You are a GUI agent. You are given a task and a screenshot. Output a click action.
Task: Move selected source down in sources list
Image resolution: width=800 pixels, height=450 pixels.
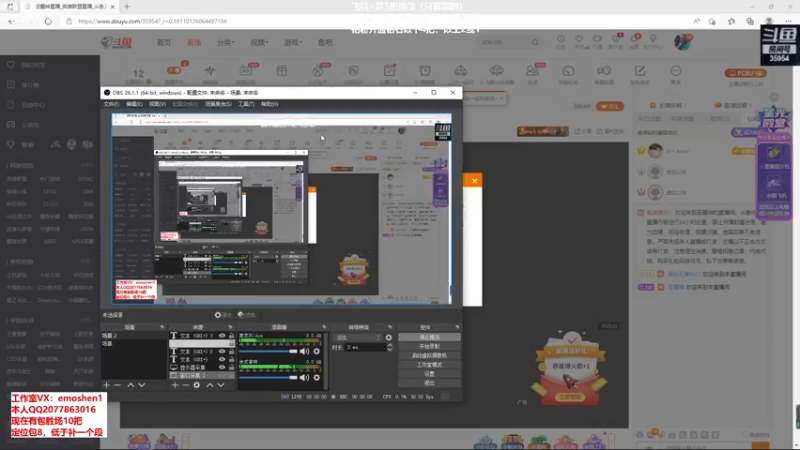click(x=221, y=385)
